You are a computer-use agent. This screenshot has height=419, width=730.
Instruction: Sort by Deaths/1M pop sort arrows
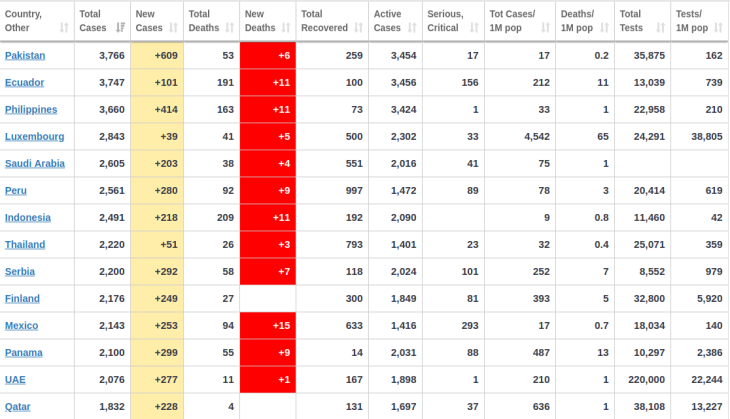tap(604, 28)
